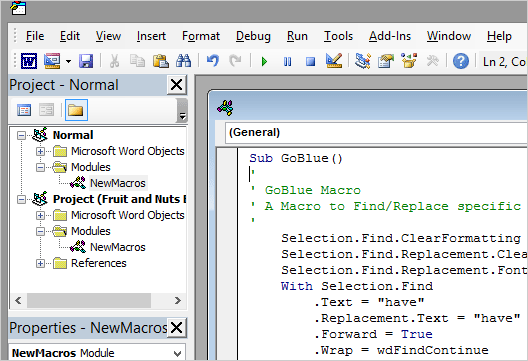This screenshot has width=528, height=361.
Task: Click the ".Wrap = wdFindContinue" line
Action: [401, 350]
